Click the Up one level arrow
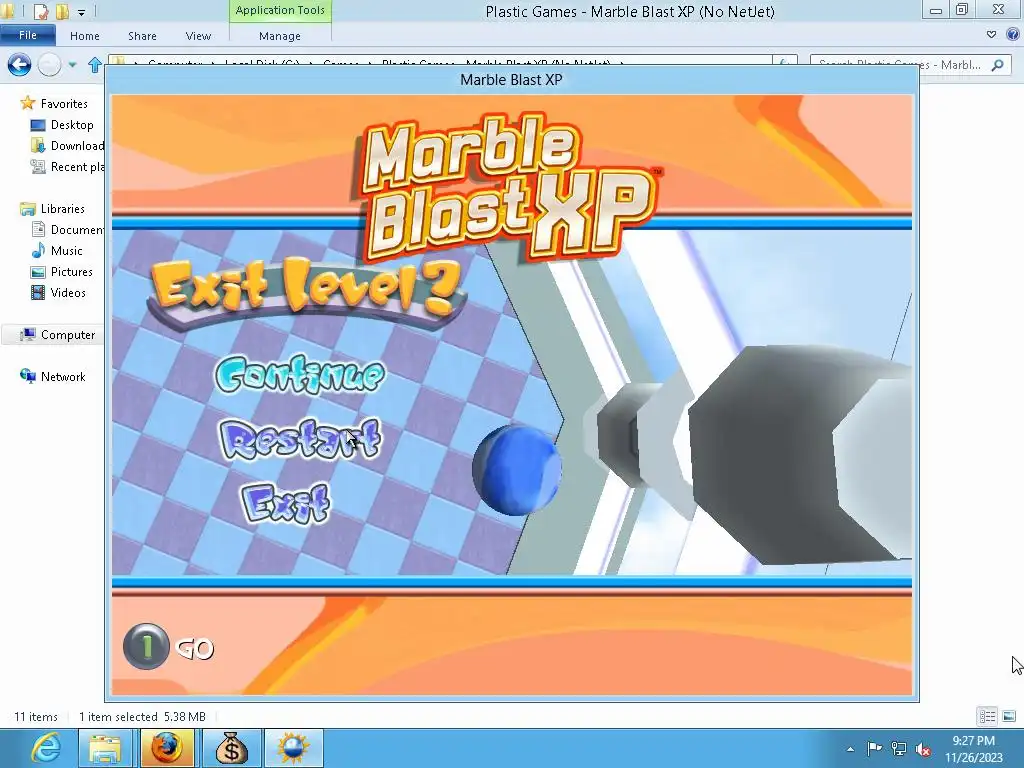The width and height of the screenshot is (1024, 768). coord(95,65)
